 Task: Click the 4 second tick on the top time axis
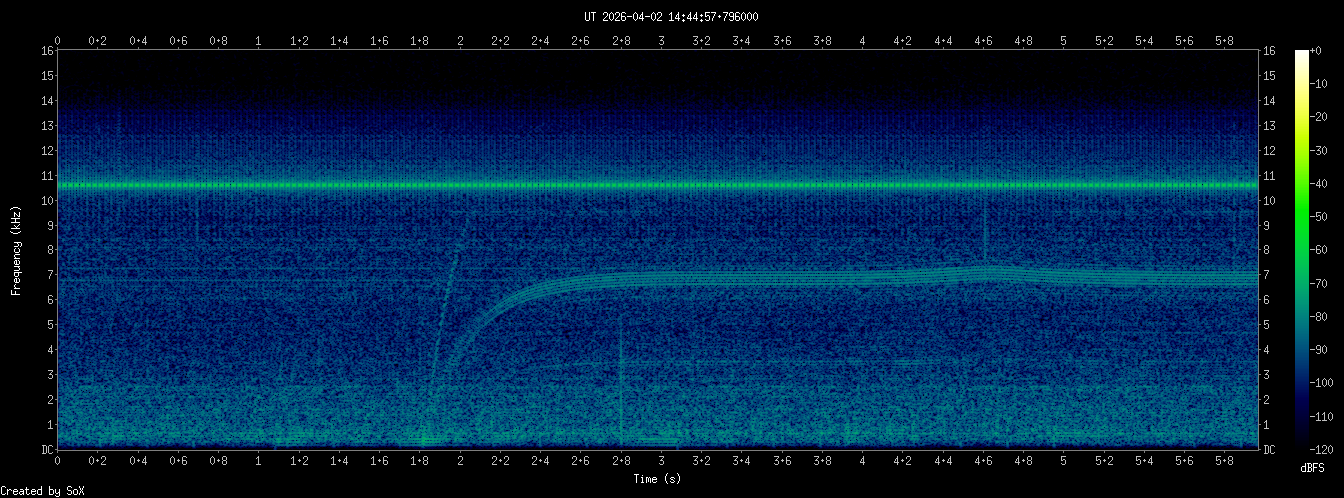[x=863, y=41]
